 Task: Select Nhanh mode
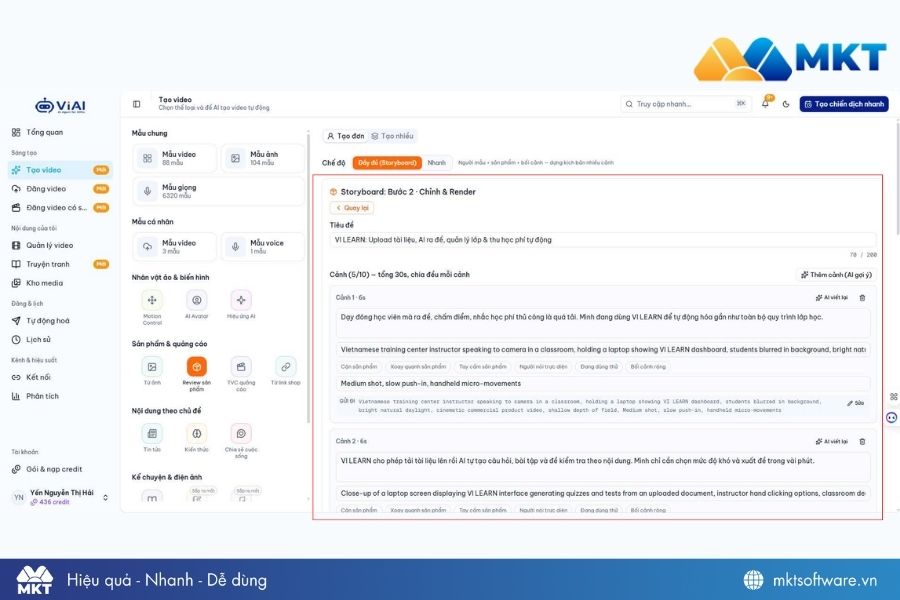click(437, 163)
